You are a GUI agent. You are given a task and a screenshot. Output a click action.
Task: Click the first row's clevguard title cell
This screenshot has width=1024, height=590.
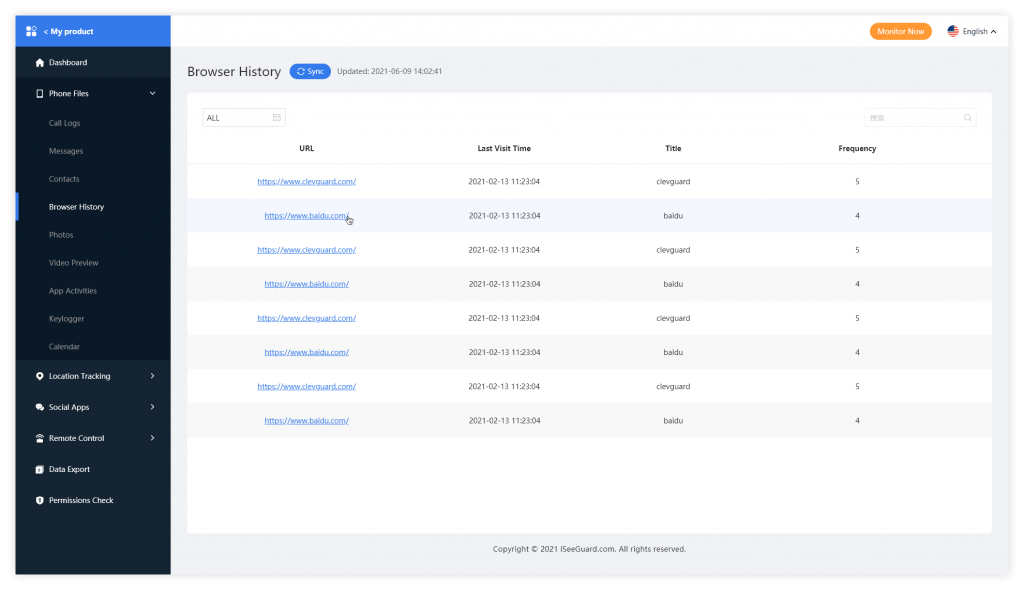coord(673,182)
